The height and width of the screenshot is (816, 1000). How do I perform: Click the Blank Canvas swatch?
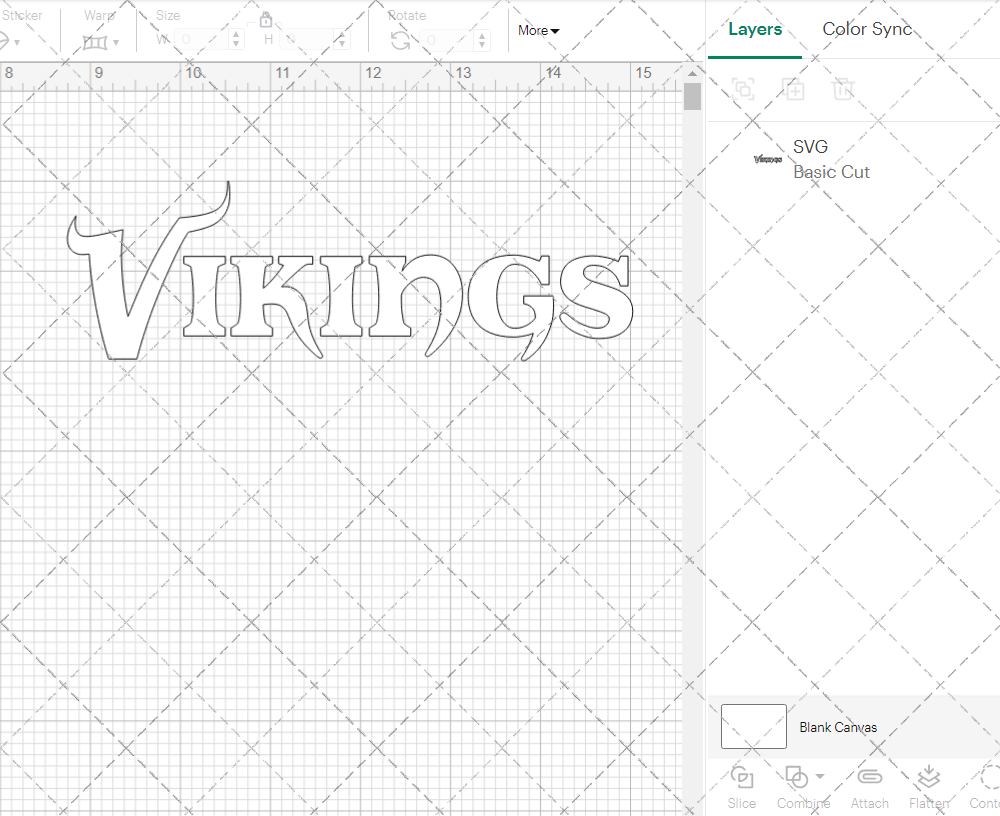(x=753, y=727)
